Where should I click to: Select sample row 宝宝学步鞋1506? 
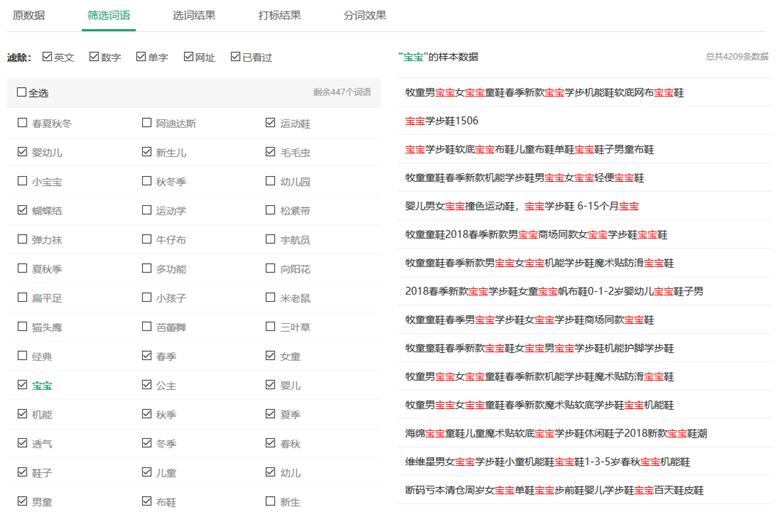point(585,121)
